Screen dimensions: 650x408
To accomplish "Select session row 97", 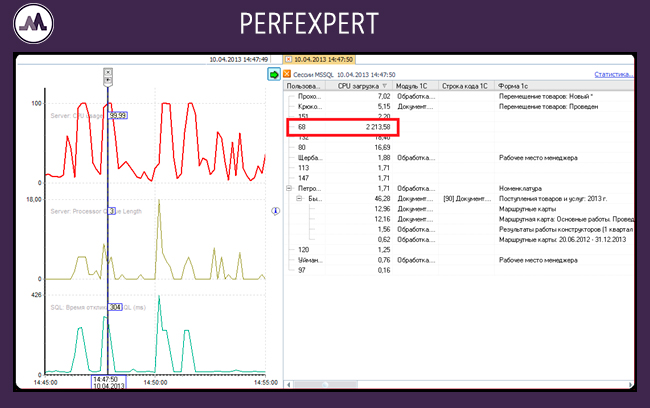I will [x=459, y=270].
